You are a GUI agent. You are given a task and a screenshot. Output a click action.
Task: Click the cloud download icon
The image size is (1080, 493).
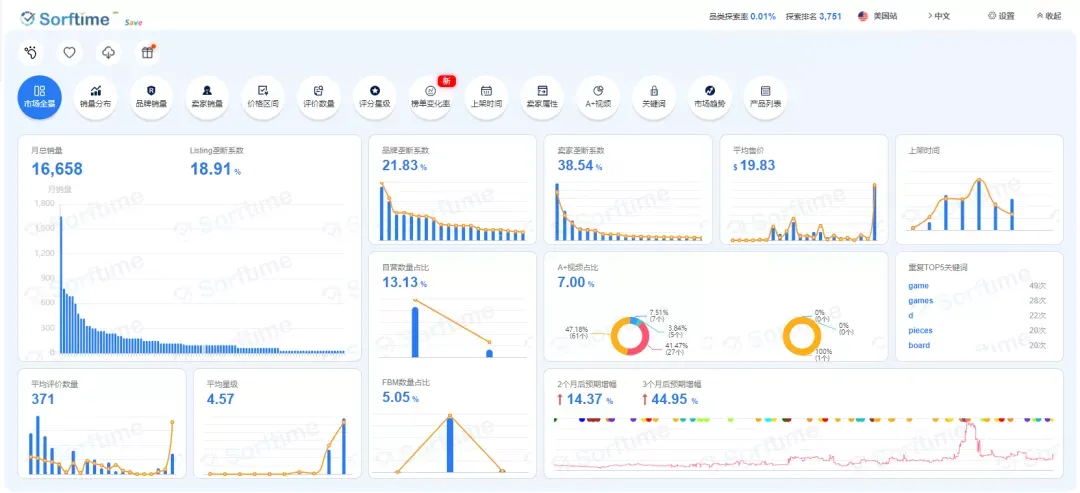pyautogui.click(x=108, y=52)
